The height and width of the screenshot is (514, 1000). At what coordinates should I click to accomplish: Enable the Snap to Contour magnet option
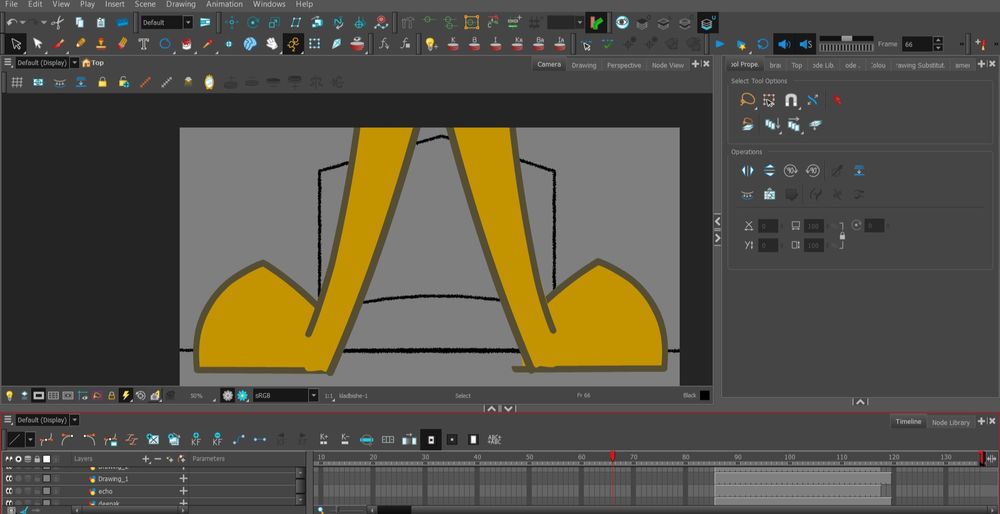(791, 100)
